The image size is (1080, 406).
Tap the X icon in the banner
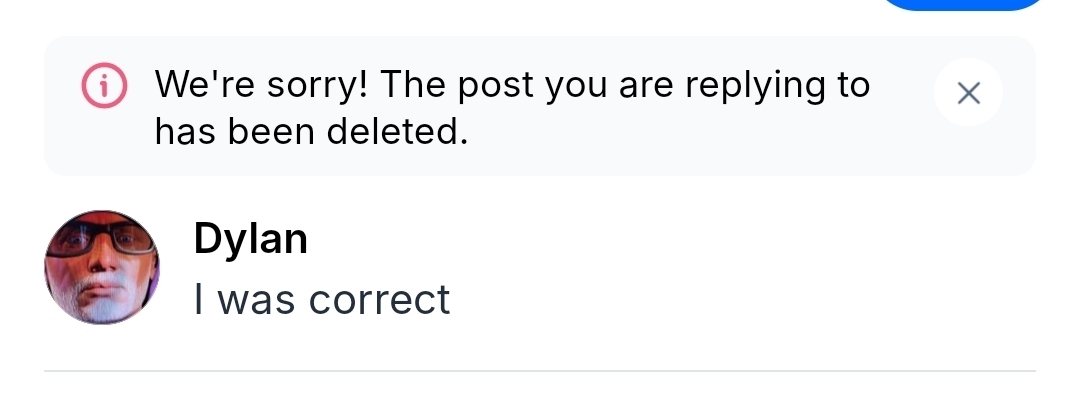(x=967, y=93)
